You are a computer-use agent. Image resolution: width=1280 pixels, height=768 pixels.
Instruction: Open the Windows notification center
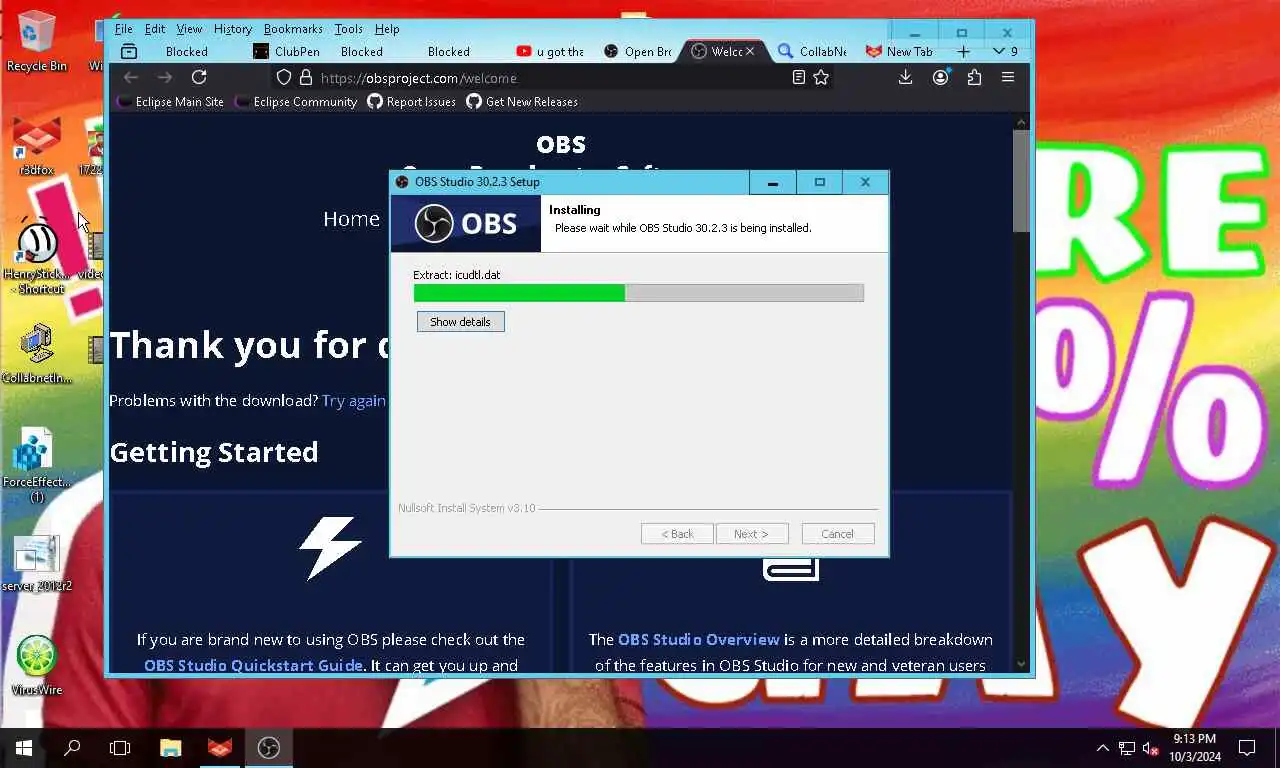click(1247, 747)
